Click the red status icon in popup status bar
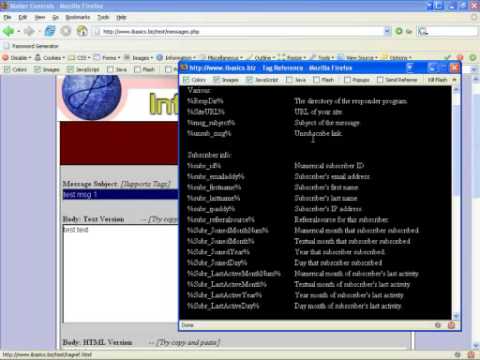 (x=451, y=325)
